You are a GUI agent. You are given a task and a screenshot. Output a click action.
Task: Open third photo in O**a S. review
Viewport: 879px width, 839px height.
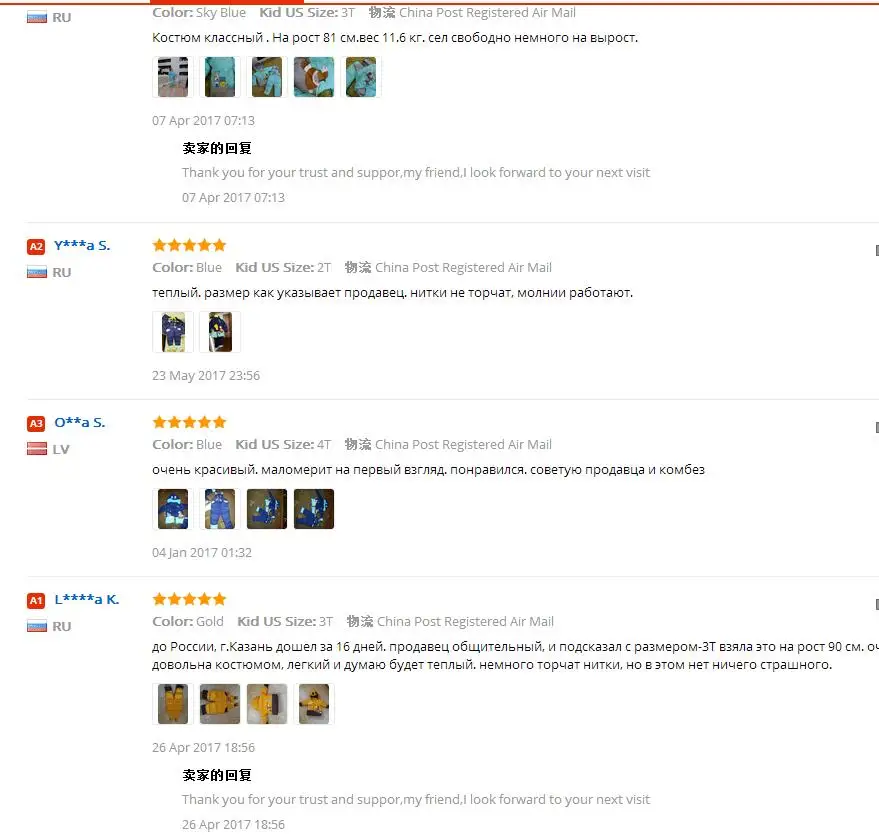pos(267,509)
